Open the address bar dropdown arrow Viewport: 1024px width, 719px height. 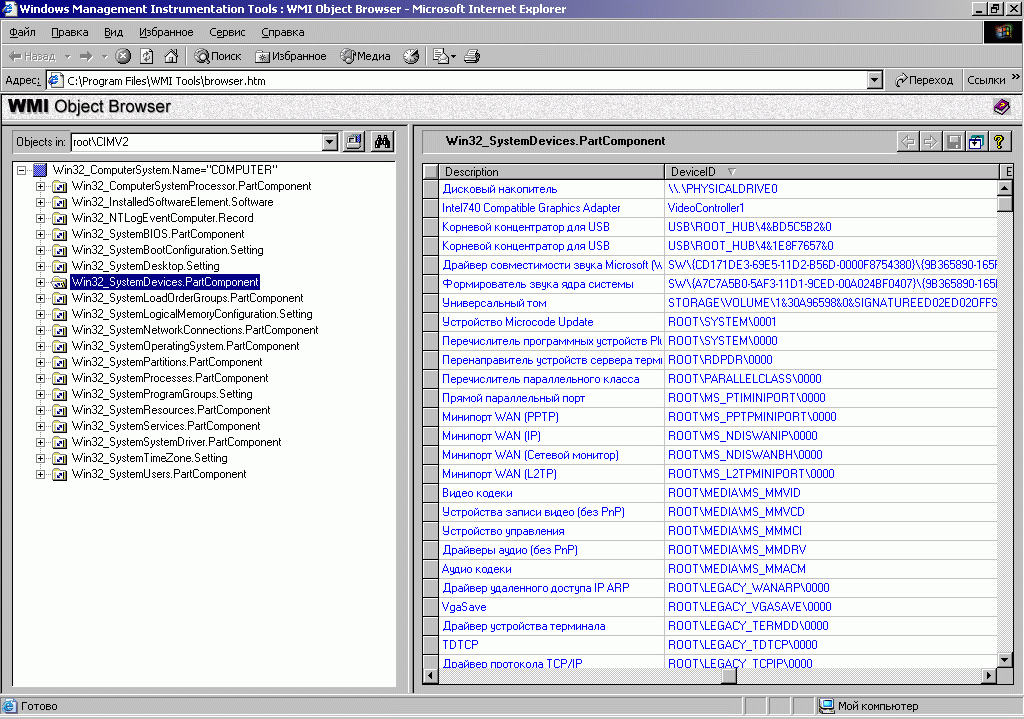(875, 80)
